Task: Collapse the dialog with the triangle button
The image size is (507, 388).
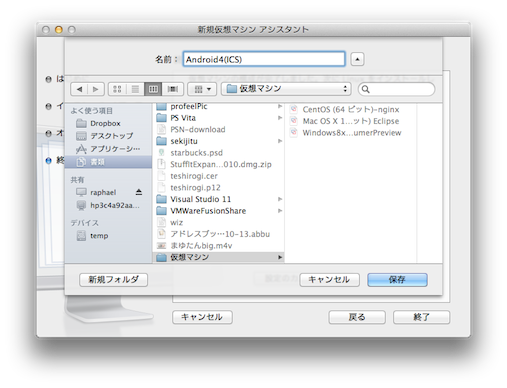Action: point(357,59)
